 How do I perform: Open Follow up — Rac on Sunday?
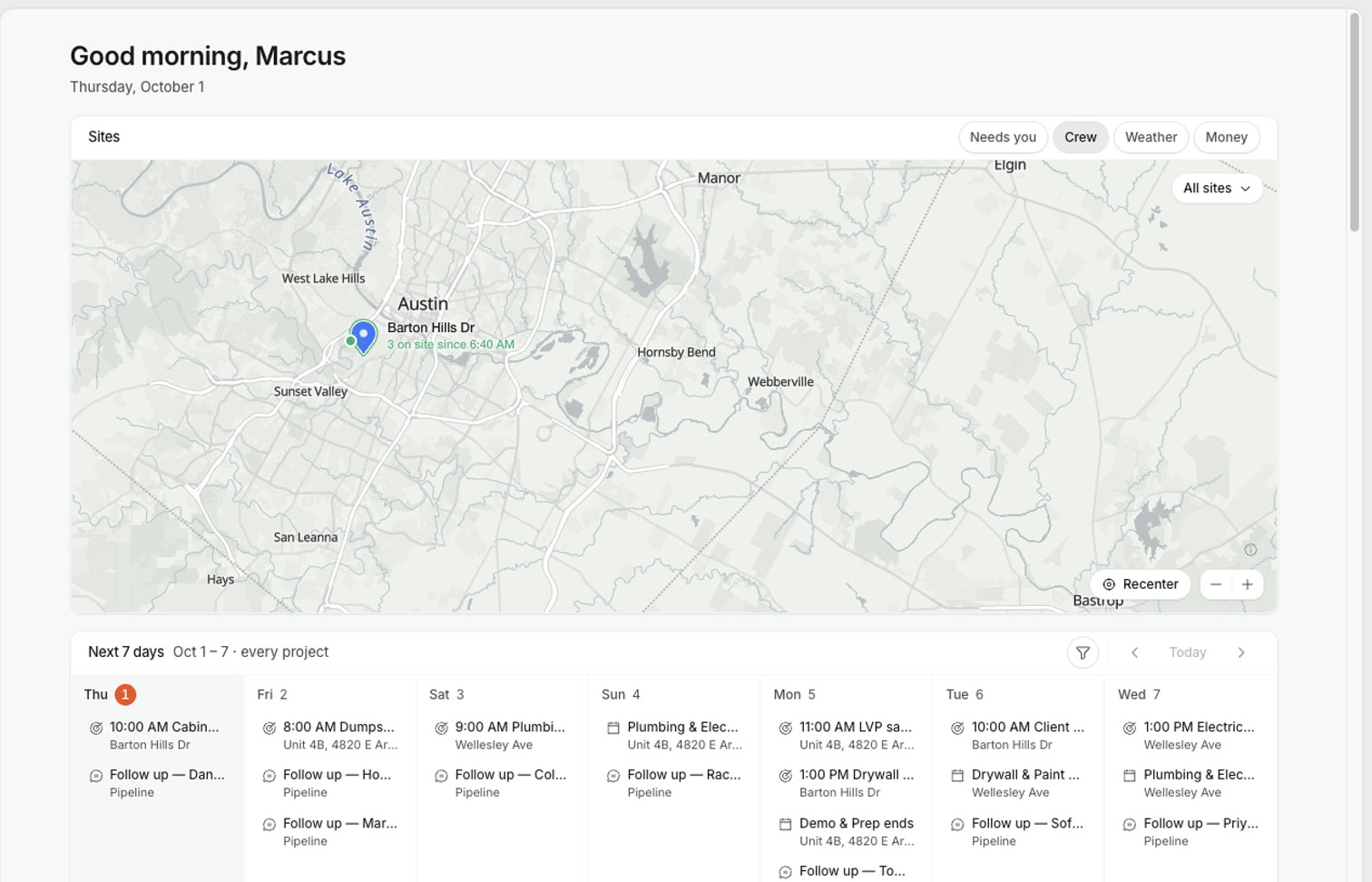click(x=674, y=783)
